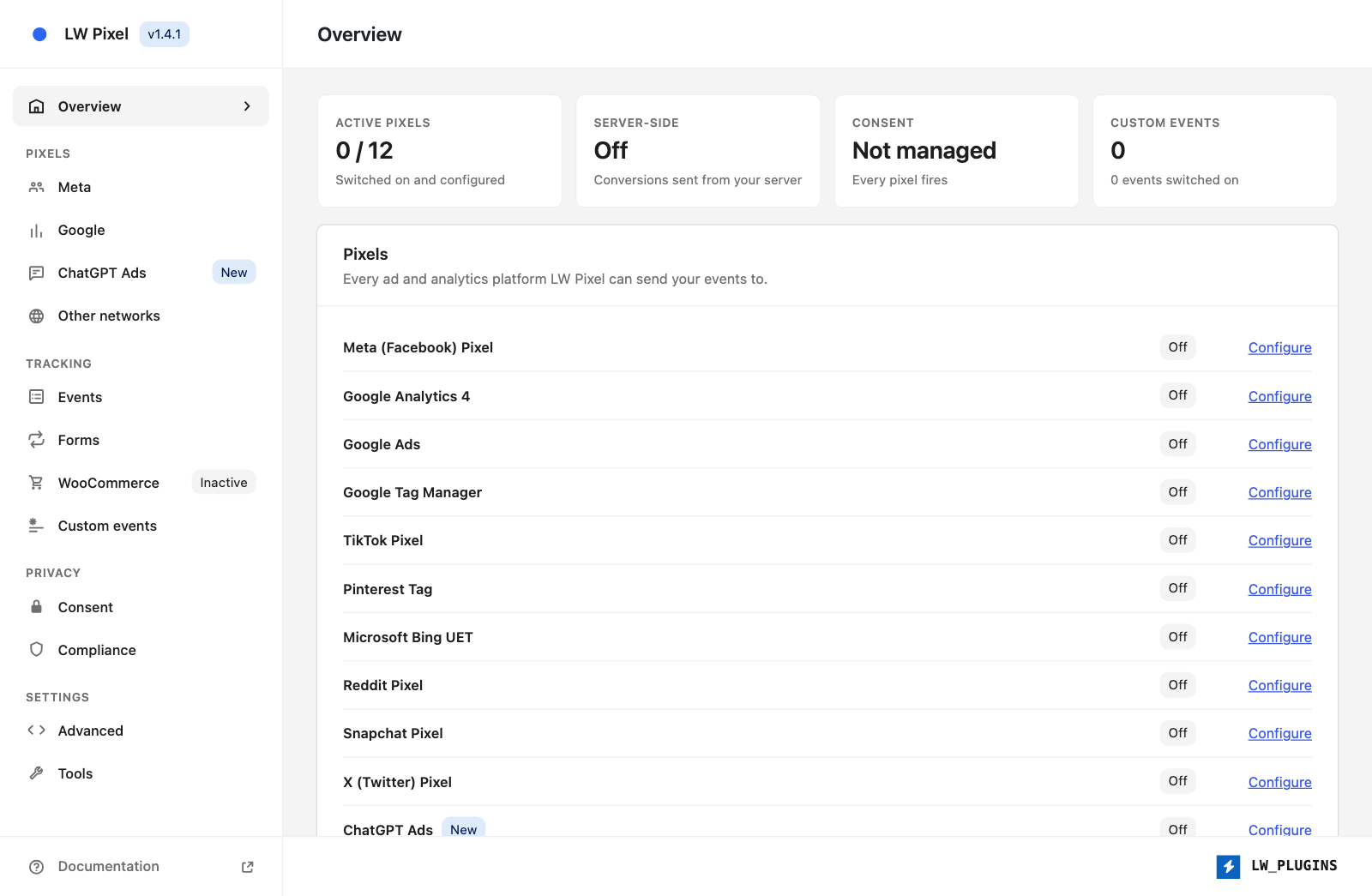
Task: Click the LW Plugins lightning bolt logo
Action: point(1228,867)
